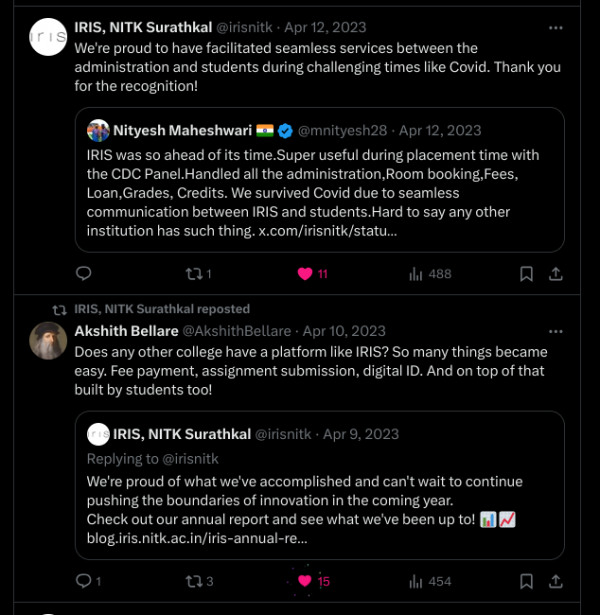
Task: Unlike the tweet with 15 likes
Action: point(304,581)
